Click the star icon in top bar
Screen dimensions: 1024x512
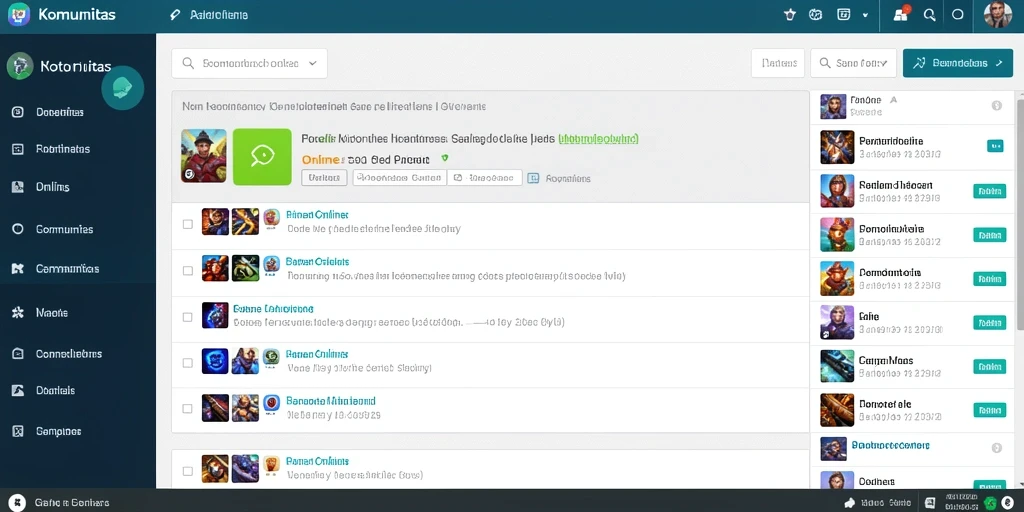790,15
